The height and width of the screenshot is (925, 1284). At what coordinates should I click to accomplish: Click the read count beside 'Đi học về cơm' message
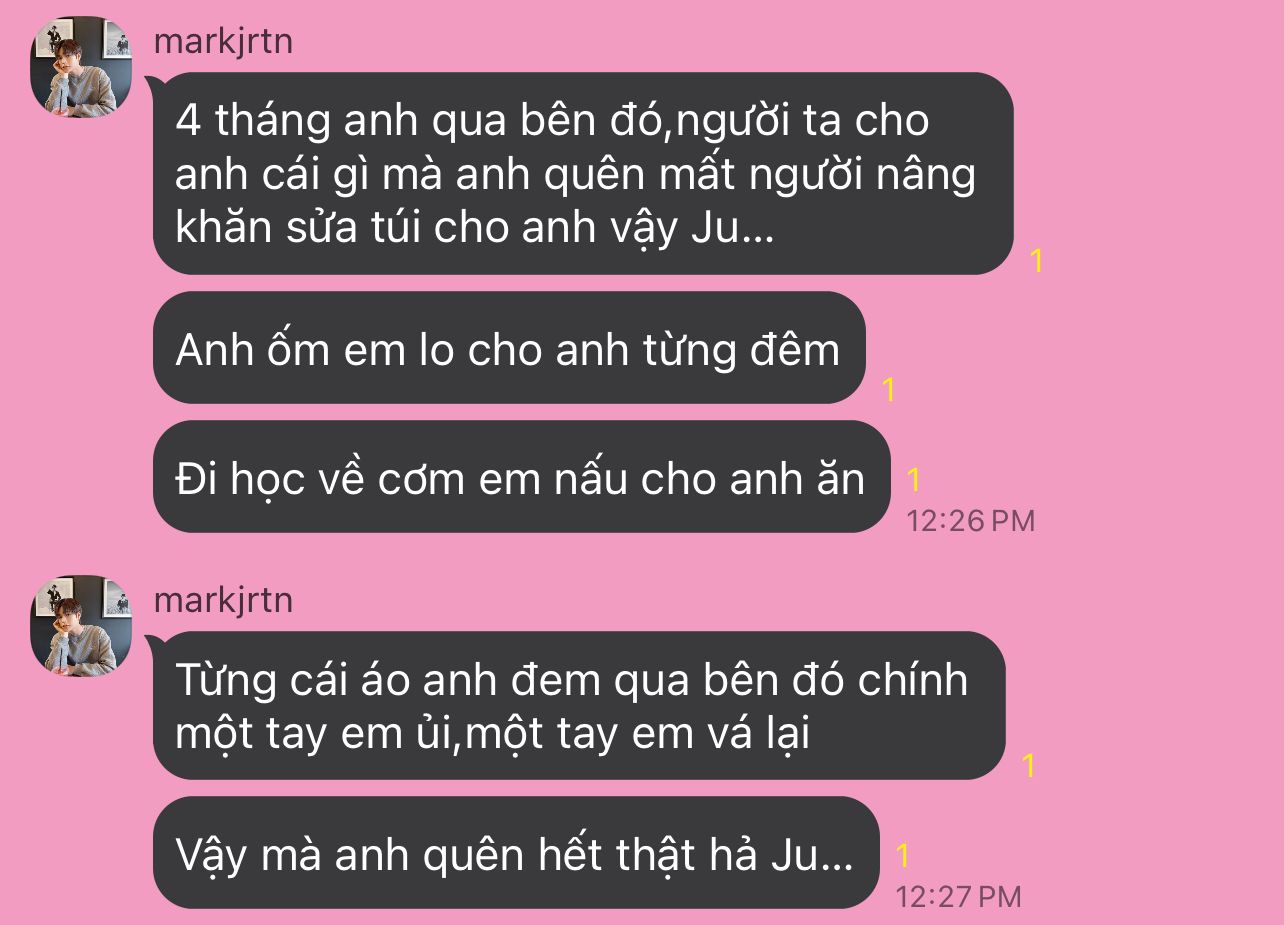(914, 481)
